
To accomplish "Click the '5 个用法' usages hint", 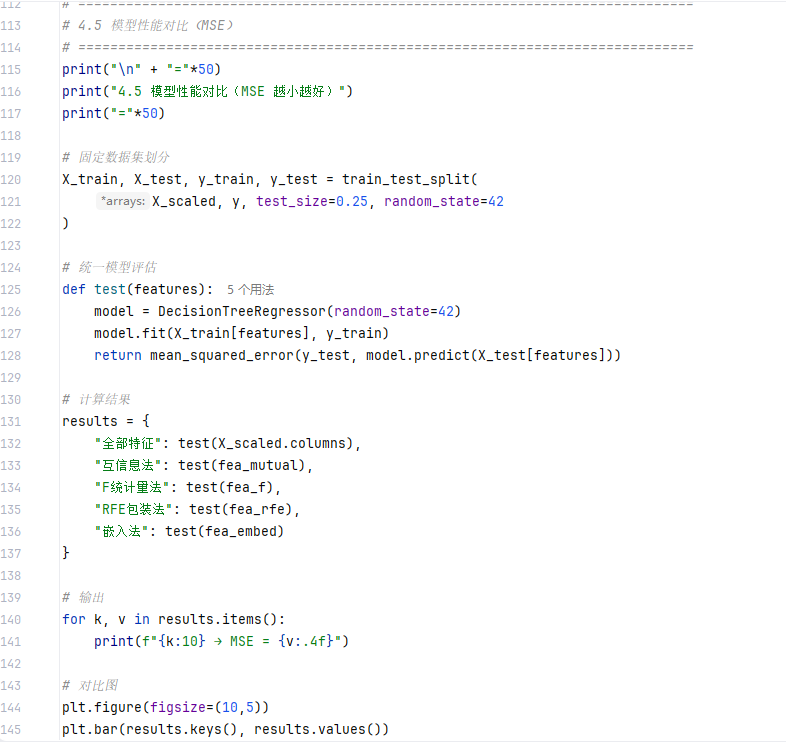I will pos(250,290).
